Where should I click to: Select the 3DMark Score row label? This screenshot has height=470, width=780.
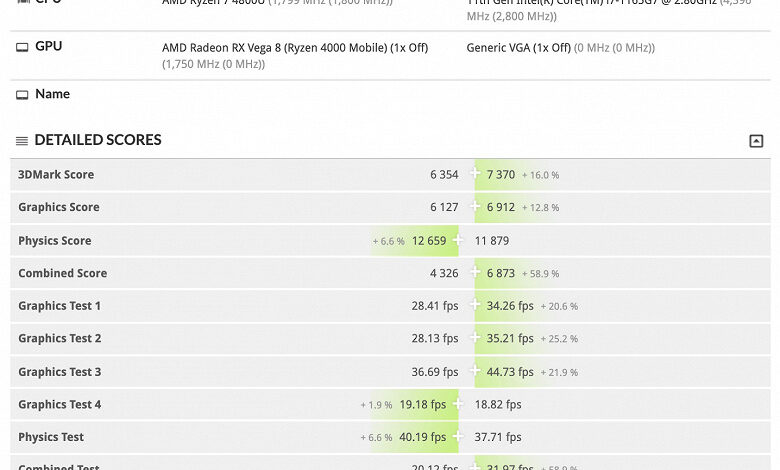56,175
